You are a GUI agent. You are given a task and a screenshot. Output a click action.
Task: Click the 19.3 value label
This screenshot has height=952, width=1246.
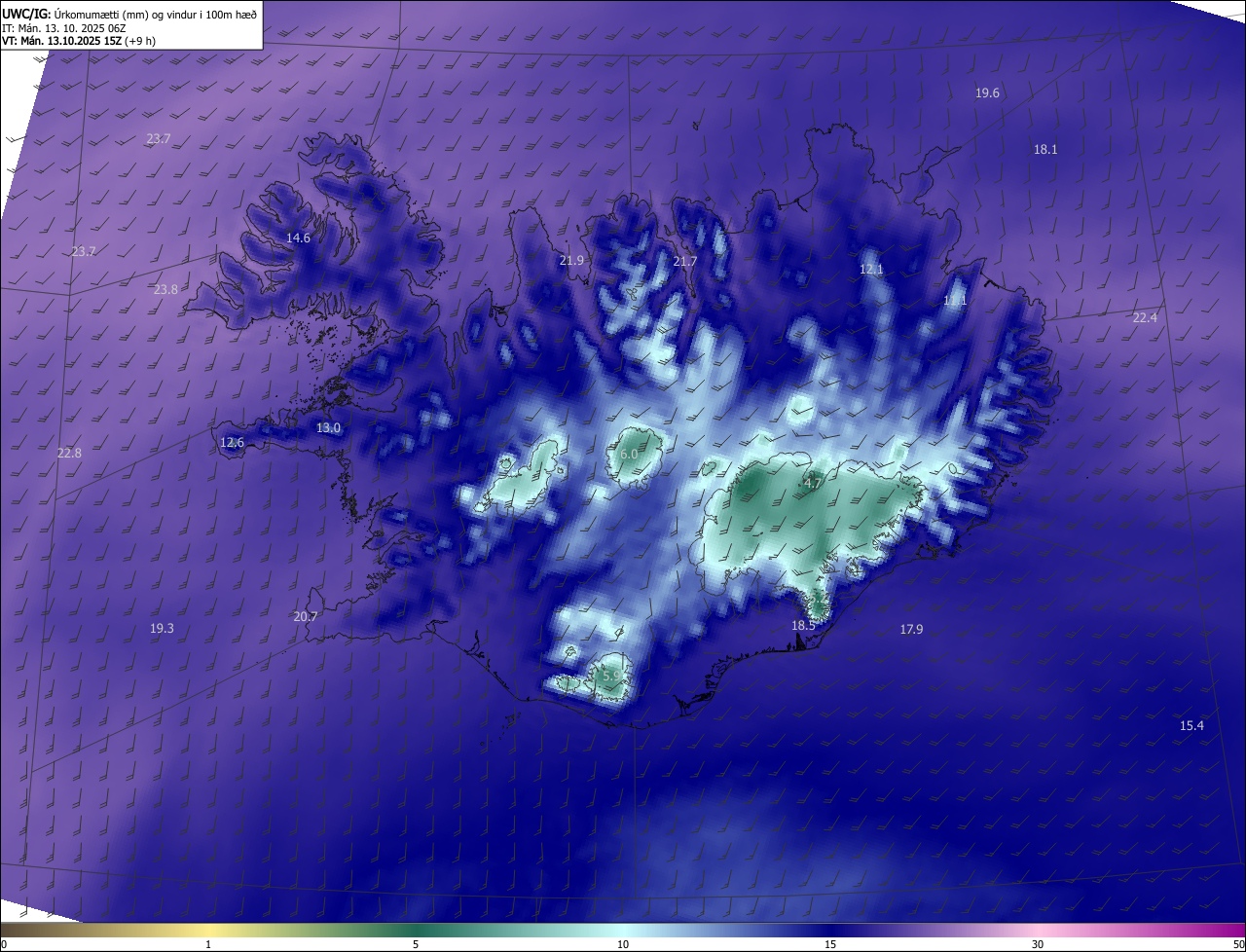[x=162, y=629]
